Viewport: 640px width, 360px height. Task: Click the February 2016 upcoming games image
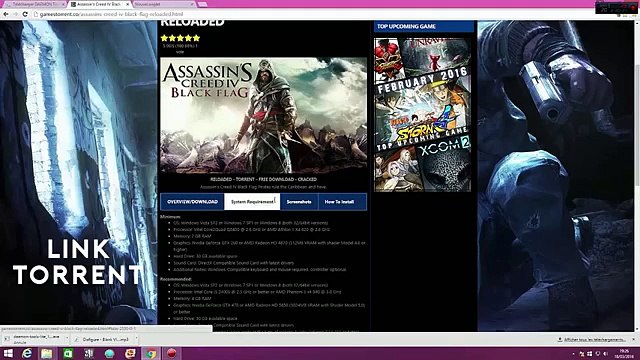pyautogui.click(x=422, y=115)
